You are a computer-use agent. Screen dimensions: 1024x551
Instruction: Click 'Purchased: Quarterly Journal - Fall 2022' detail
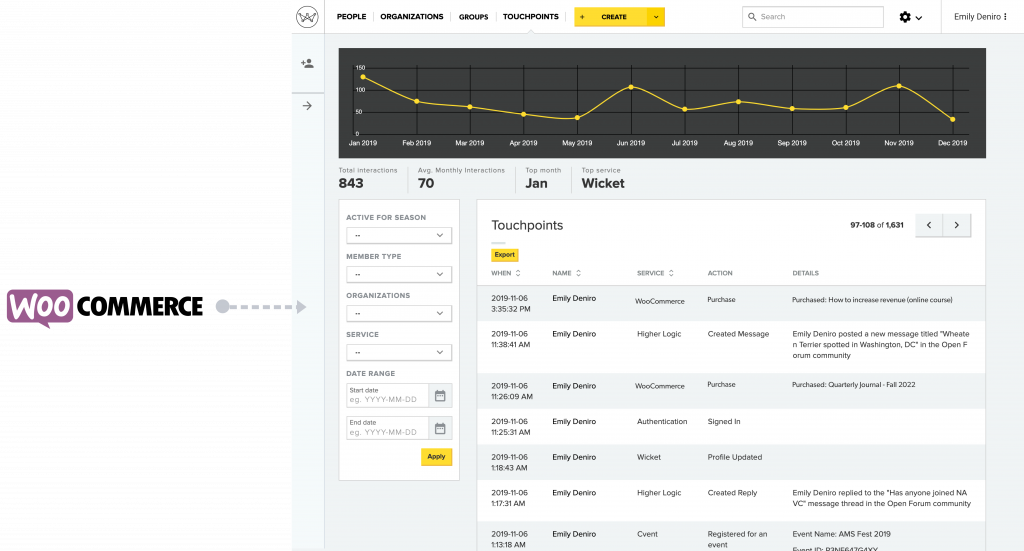pyautogui.click(x=854, y=385)
